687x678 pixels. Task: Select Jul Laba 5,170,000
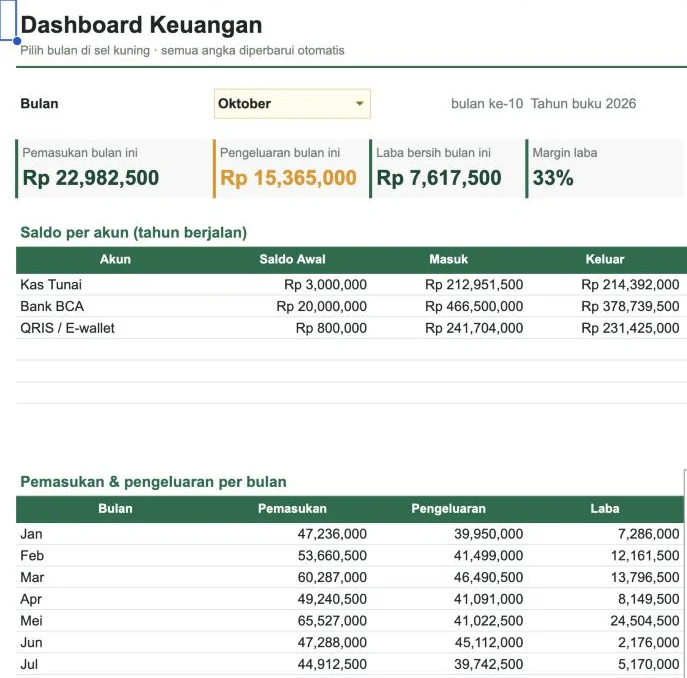(648, 664)
